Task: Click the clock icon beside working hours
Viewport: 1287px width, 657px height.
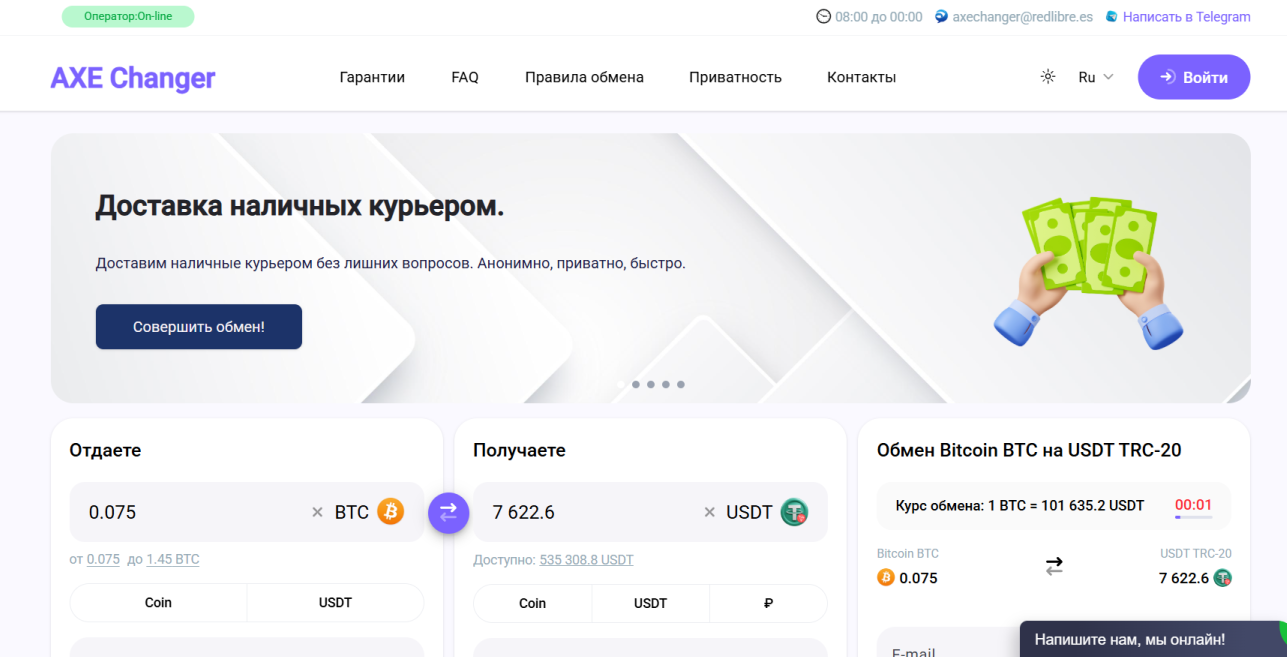Action: tap(823, 17)
